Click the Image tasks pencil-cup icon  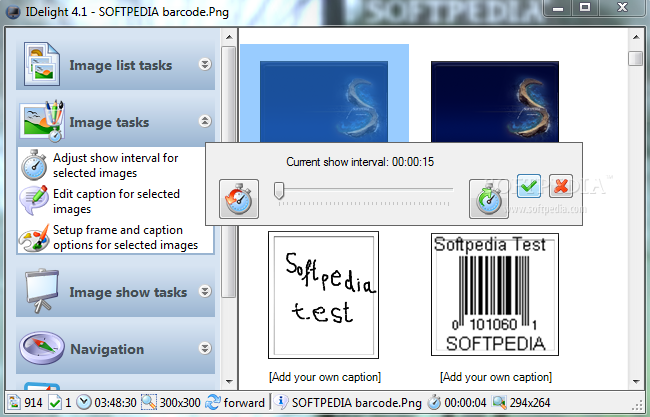(44, 121)
